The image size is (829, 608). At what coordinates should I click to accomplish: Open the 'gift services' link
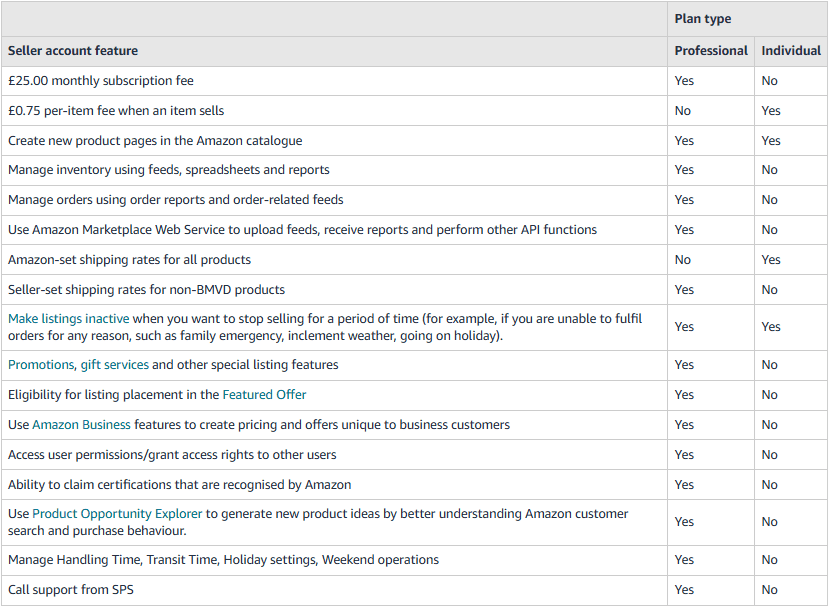(x=114, y=365)
